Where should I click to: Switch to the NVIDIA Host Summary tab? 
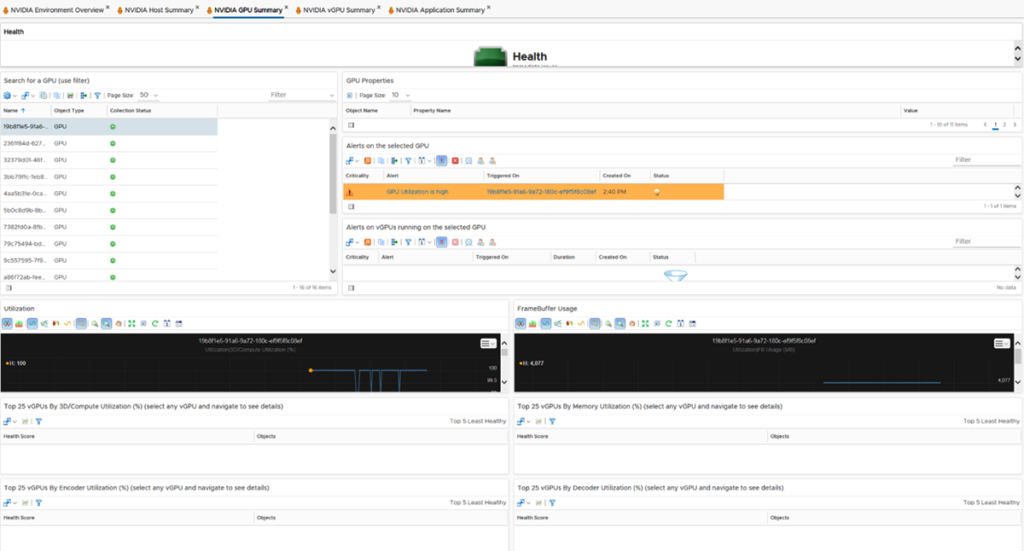point(159,10)
